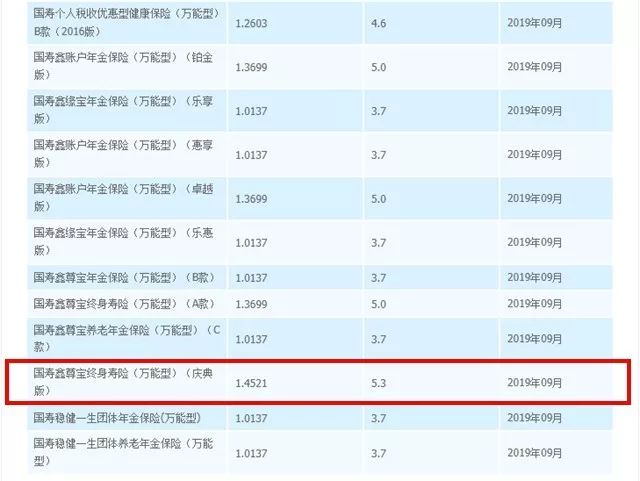Click 2019年09月 in the 团体养老年金保险 row
Viewport: 640px width, 481px height.
pyautogui.click(x=535, y=453)
